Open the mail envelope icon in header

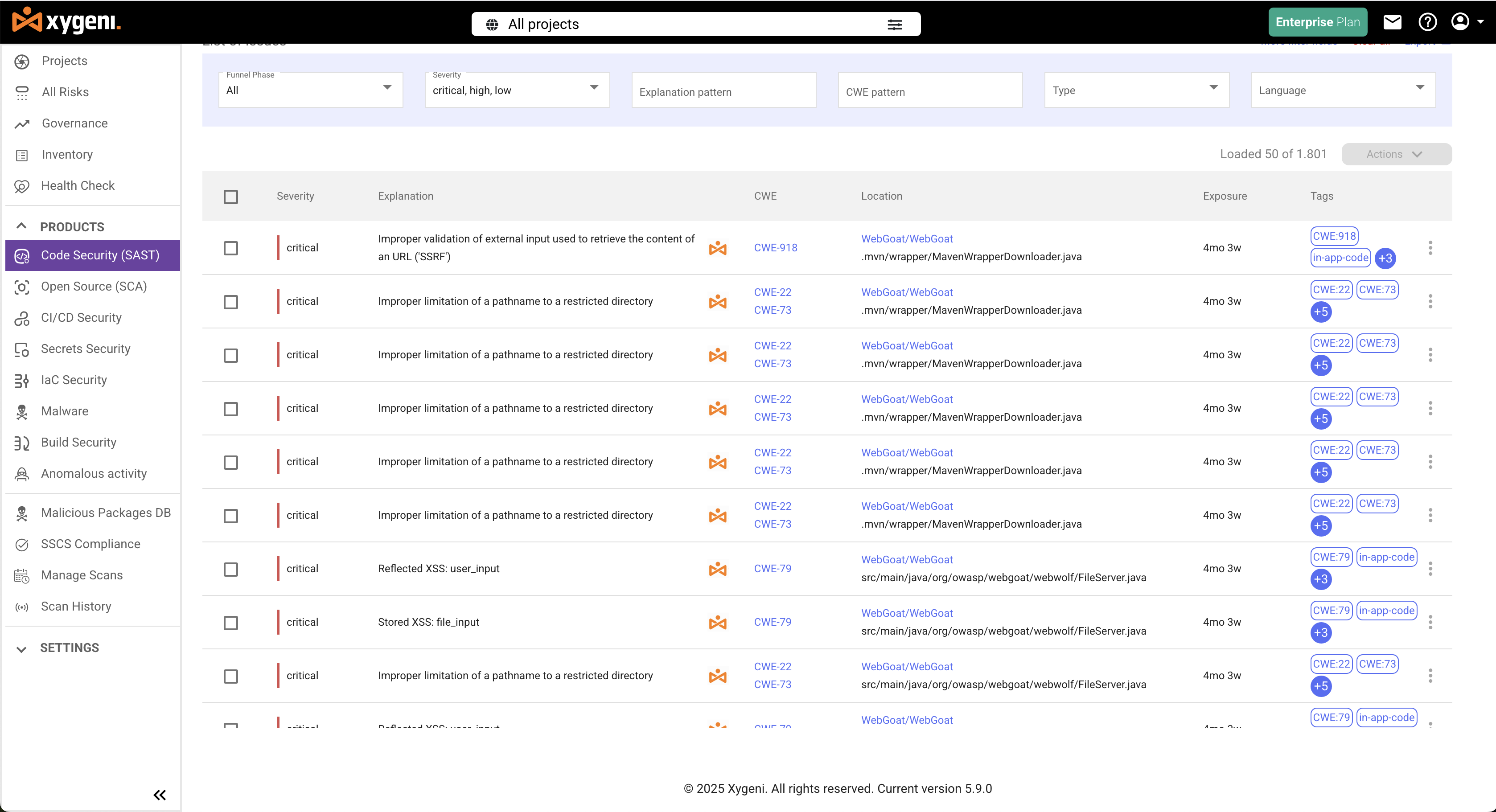1392,22
